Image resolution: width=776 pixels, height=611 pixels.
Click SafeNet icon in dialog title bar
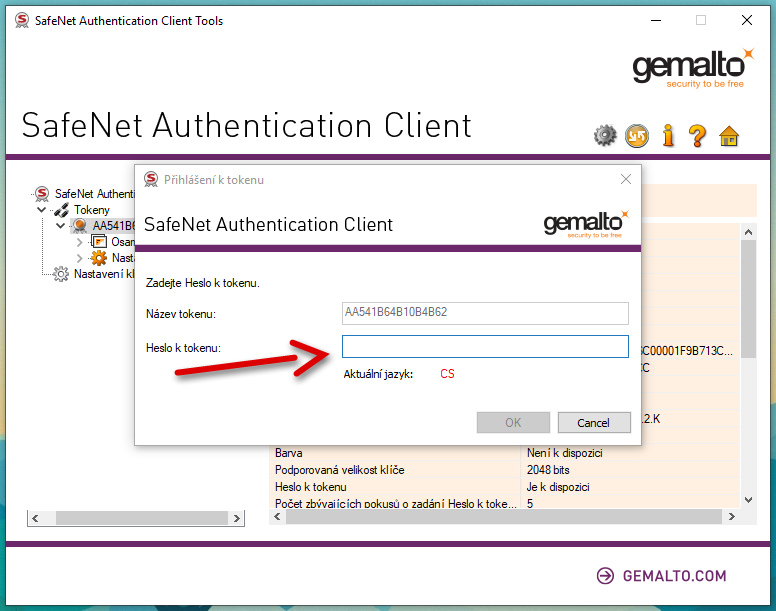coord(151,179)
